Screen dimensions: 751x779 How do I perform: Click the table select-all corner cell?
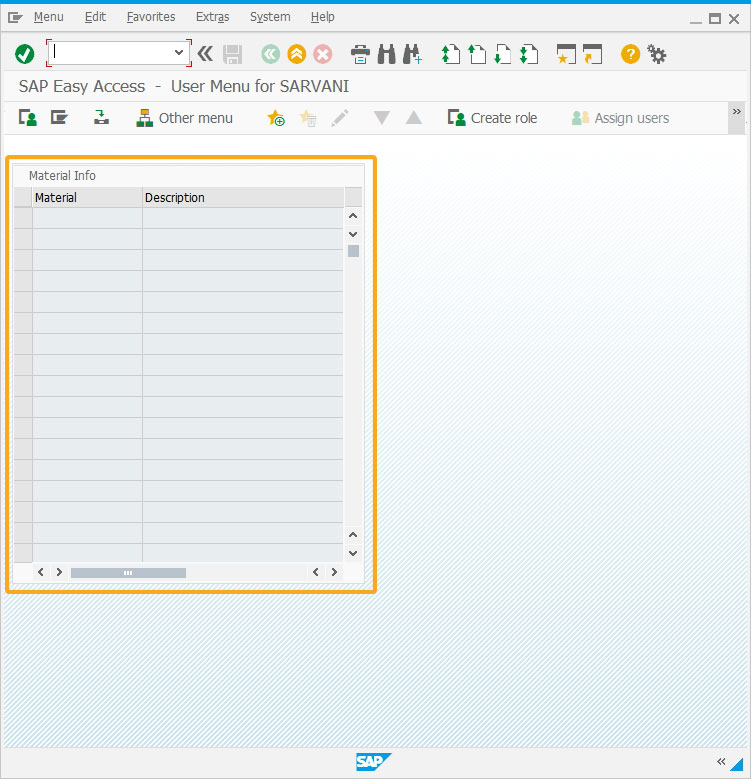[x=23, y=197]
